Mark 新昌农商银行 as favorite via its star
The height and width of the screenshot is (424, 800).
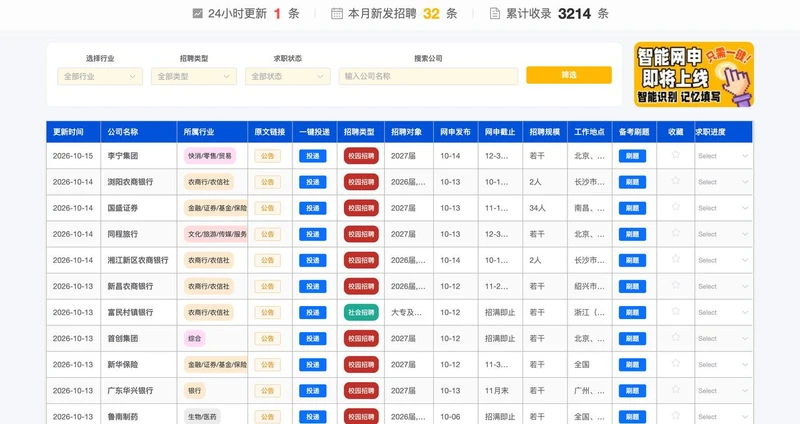pos(676,285)
